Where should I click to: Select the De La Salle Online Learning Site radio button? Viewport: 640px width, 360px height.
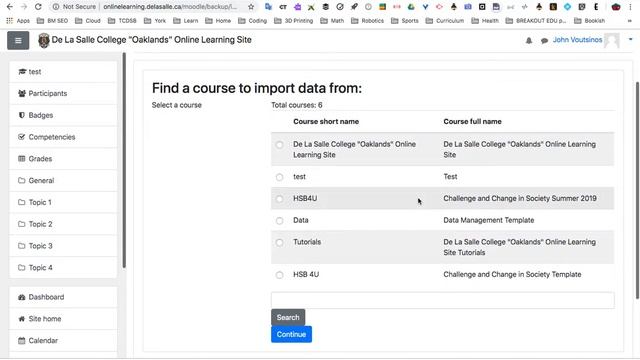279,144
